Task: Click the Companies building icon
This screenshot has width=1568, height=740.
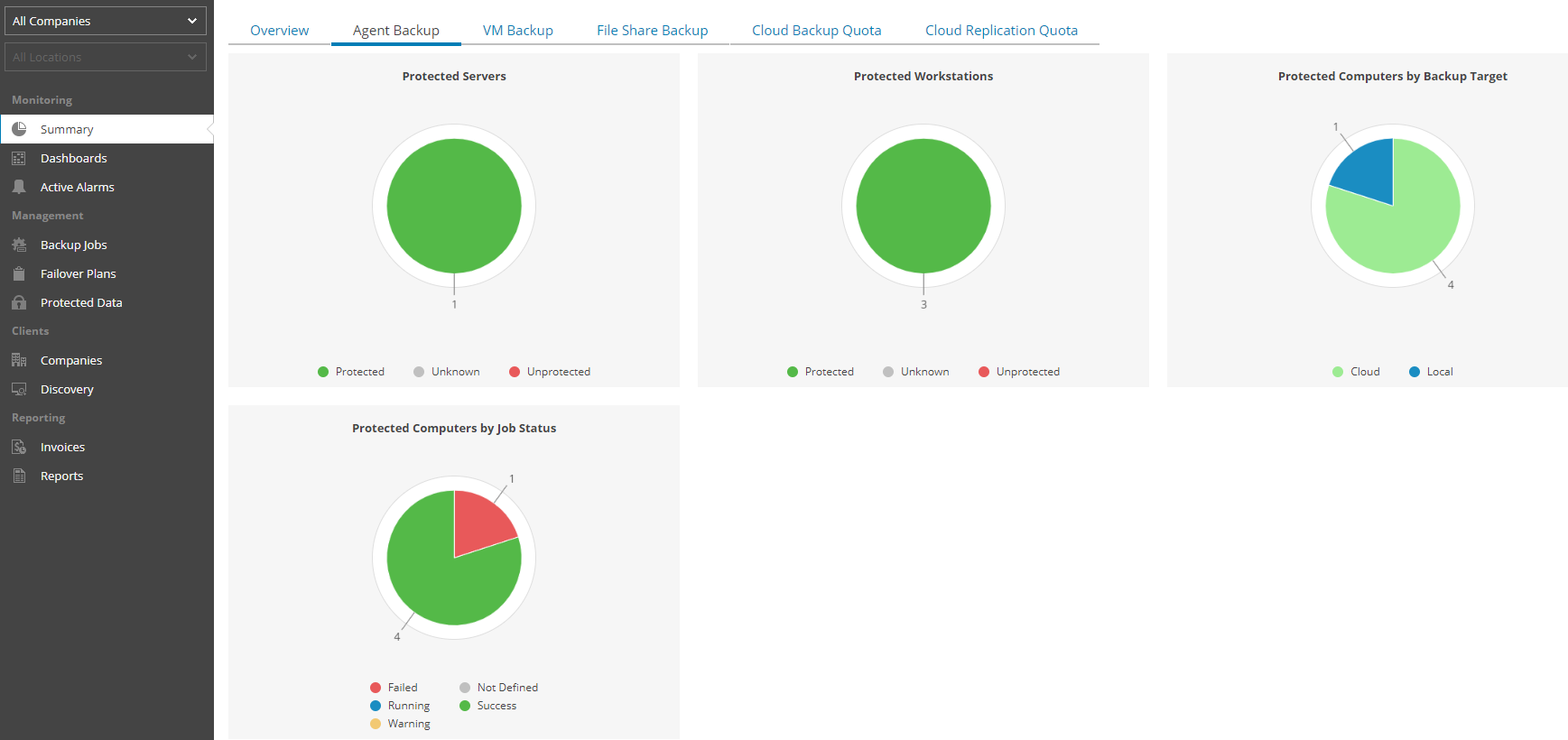Action: tap(19, 360)
